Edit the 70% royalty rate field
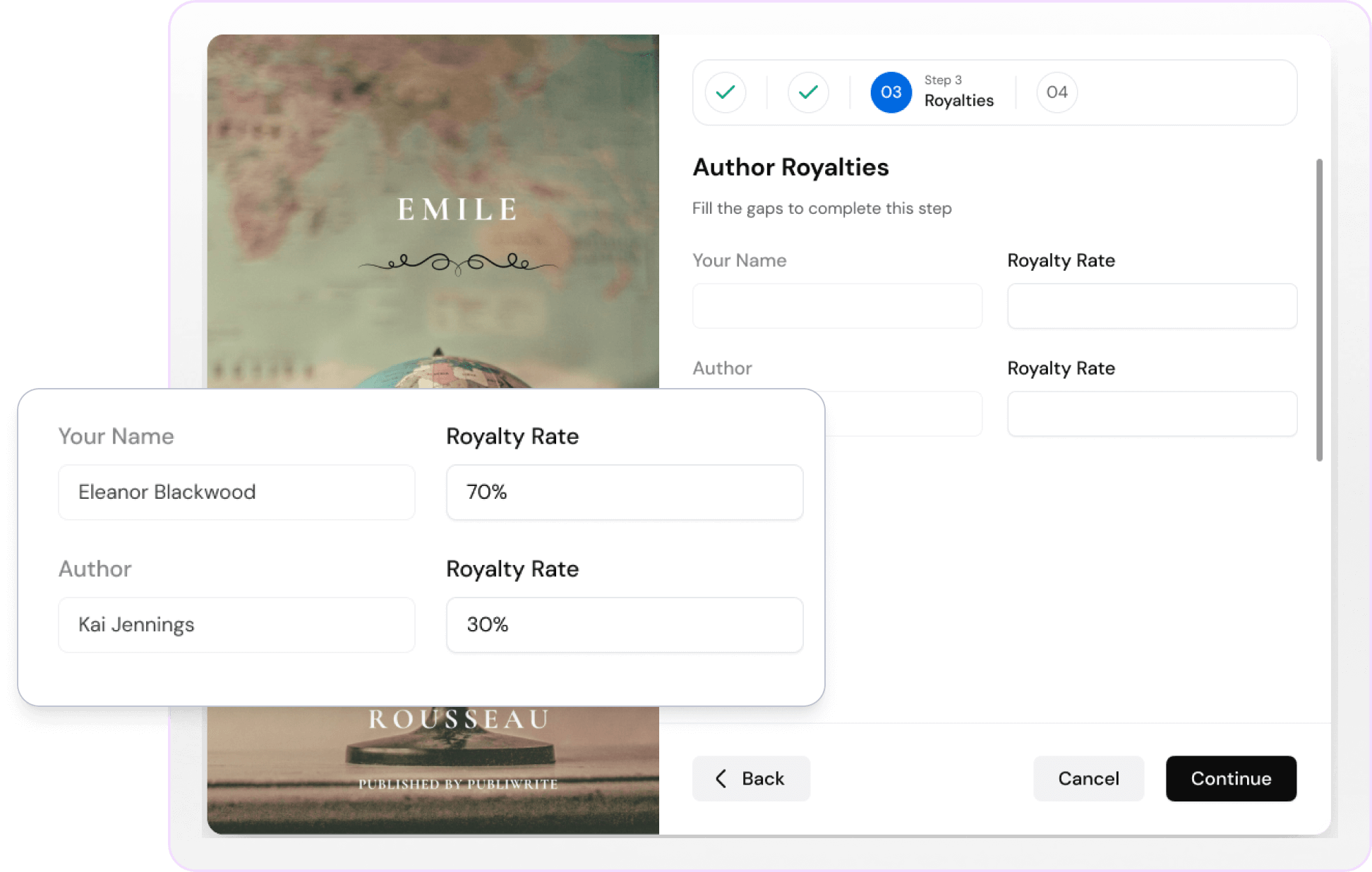This screenshot has width=1372, height=872. point(625,492)
